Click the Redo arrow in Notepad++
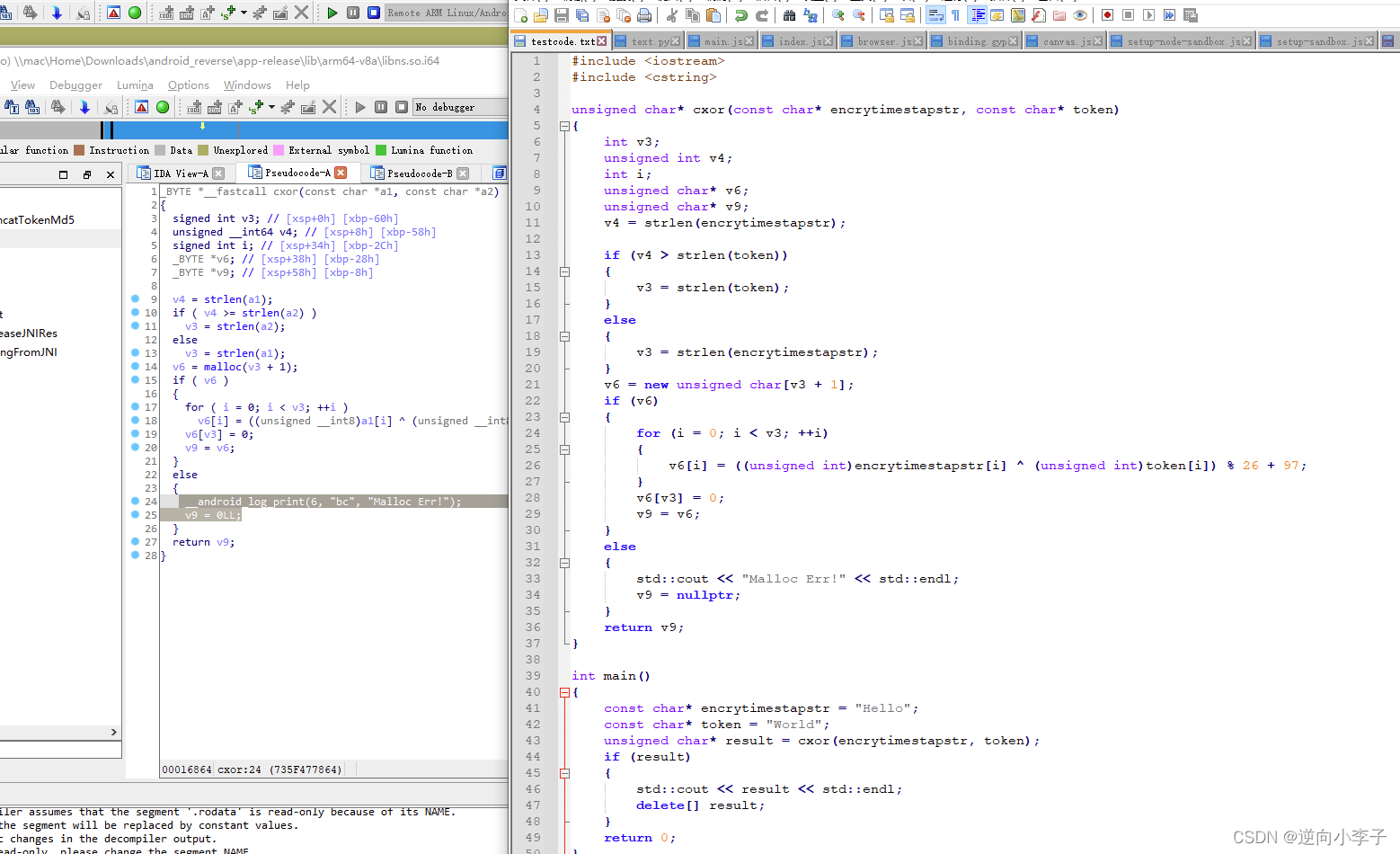Screen dimensions: 1400x854 [x=762, y=15]
